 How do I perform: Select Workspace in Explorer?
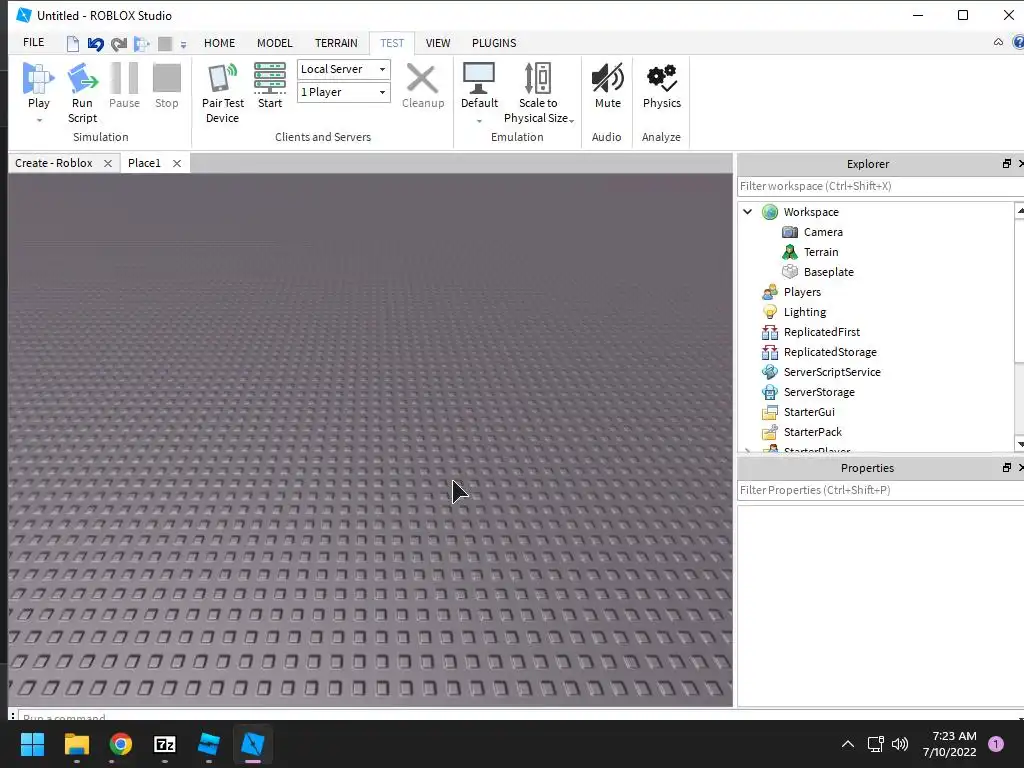811,212
